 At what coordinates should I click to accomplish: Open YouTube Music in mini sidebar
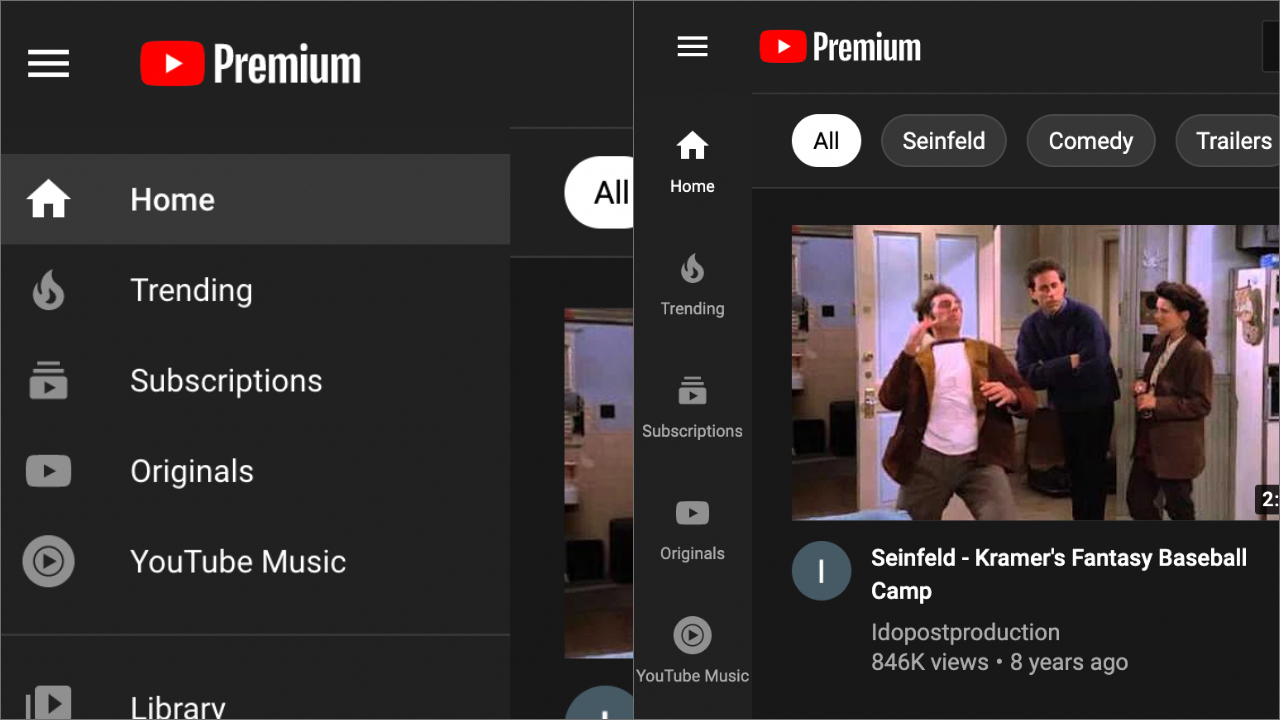click(692, 652)
